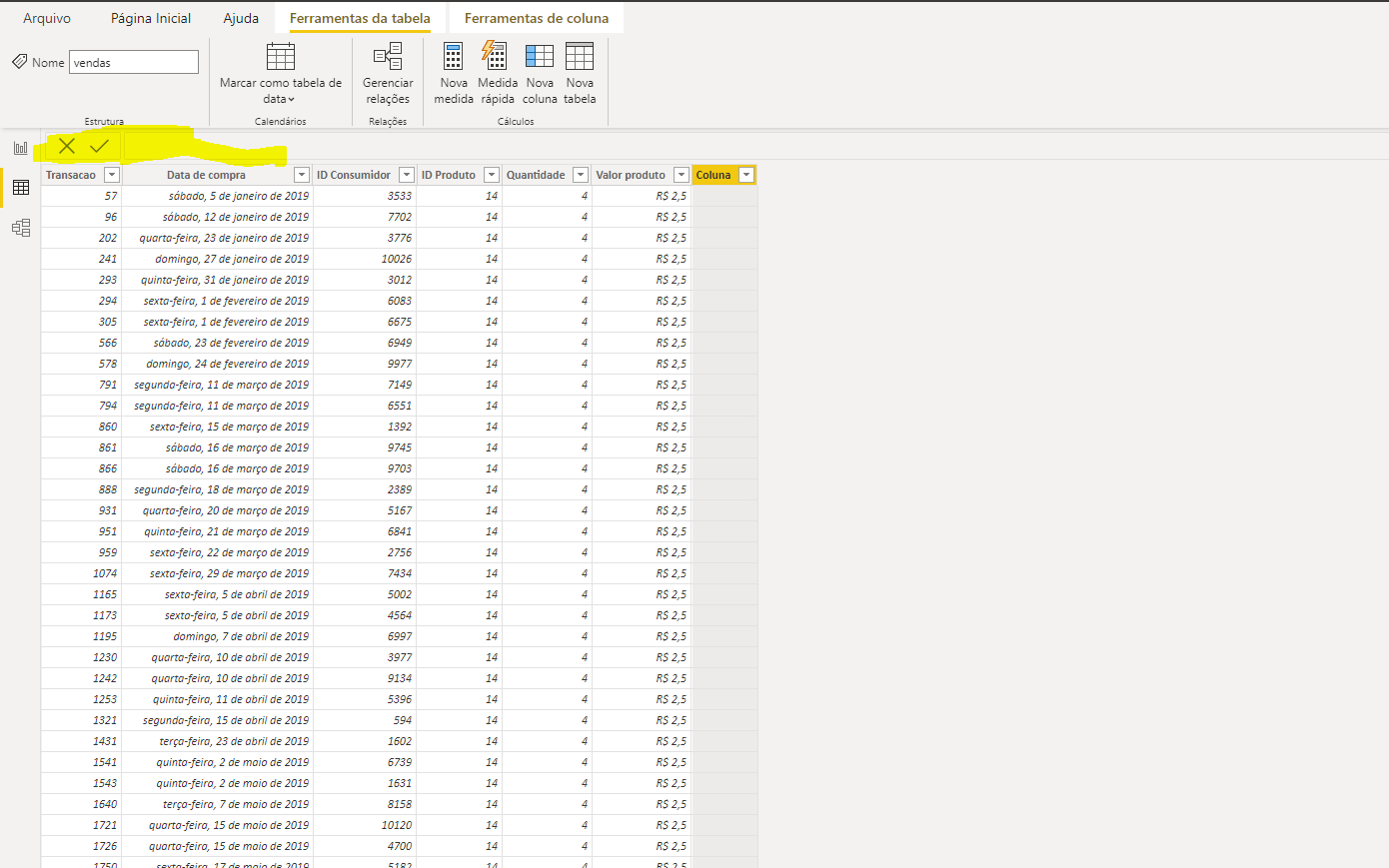Open the Data de compra filter dropdown

(x=302, y=175)
